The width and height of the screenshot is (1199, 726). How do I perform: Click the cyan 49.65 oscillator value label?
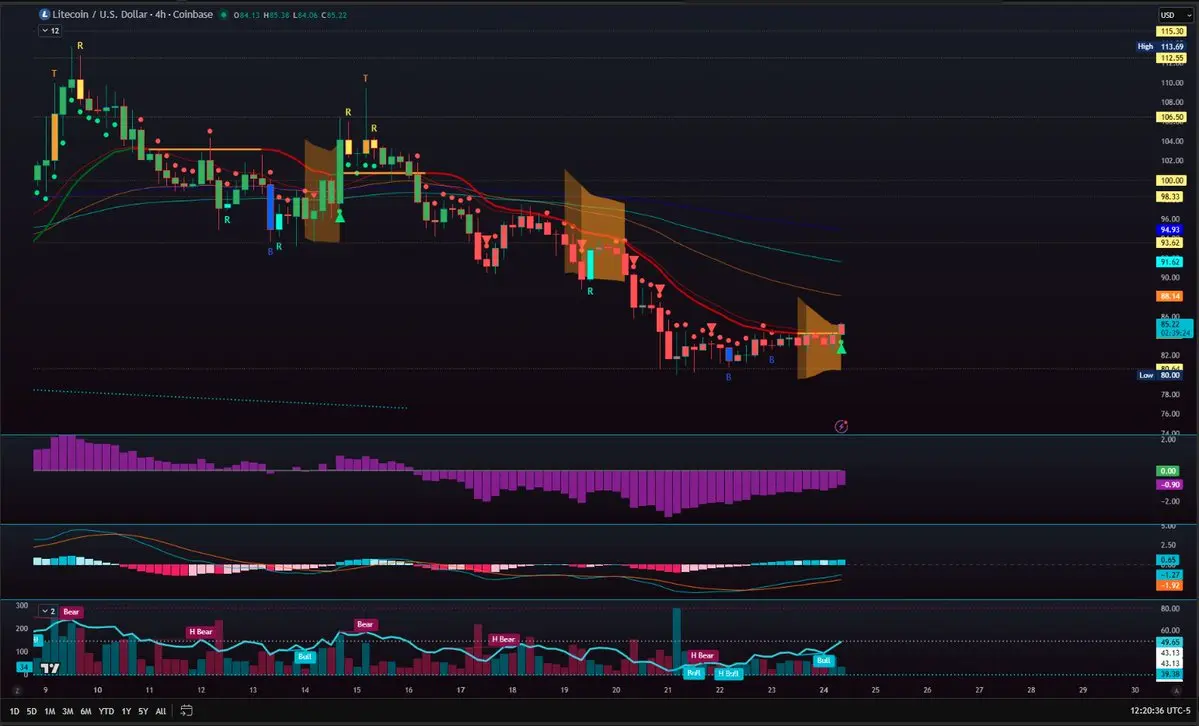1170,642
